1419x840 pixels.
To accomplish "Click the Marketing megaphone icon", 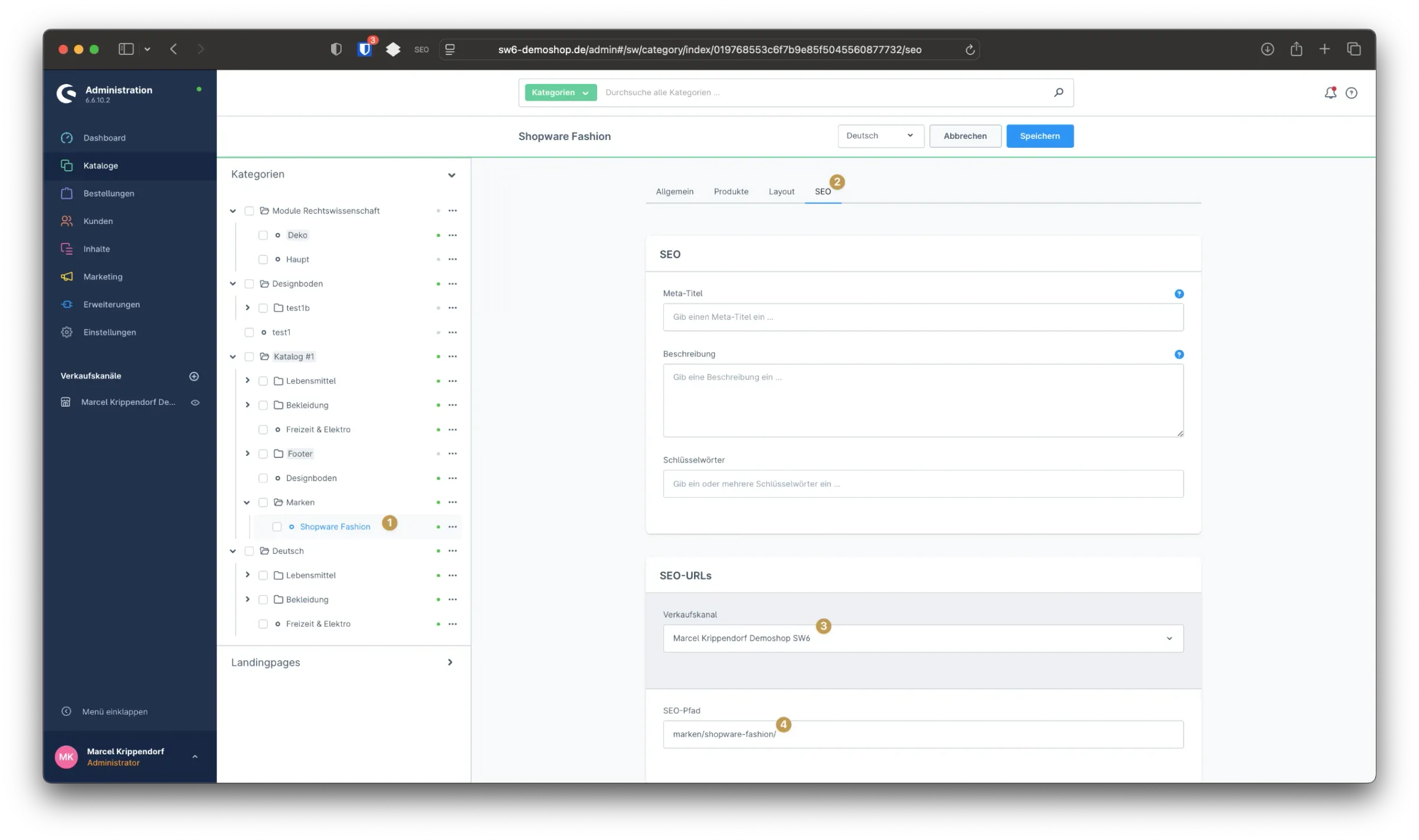I will (x=67, y=277).
